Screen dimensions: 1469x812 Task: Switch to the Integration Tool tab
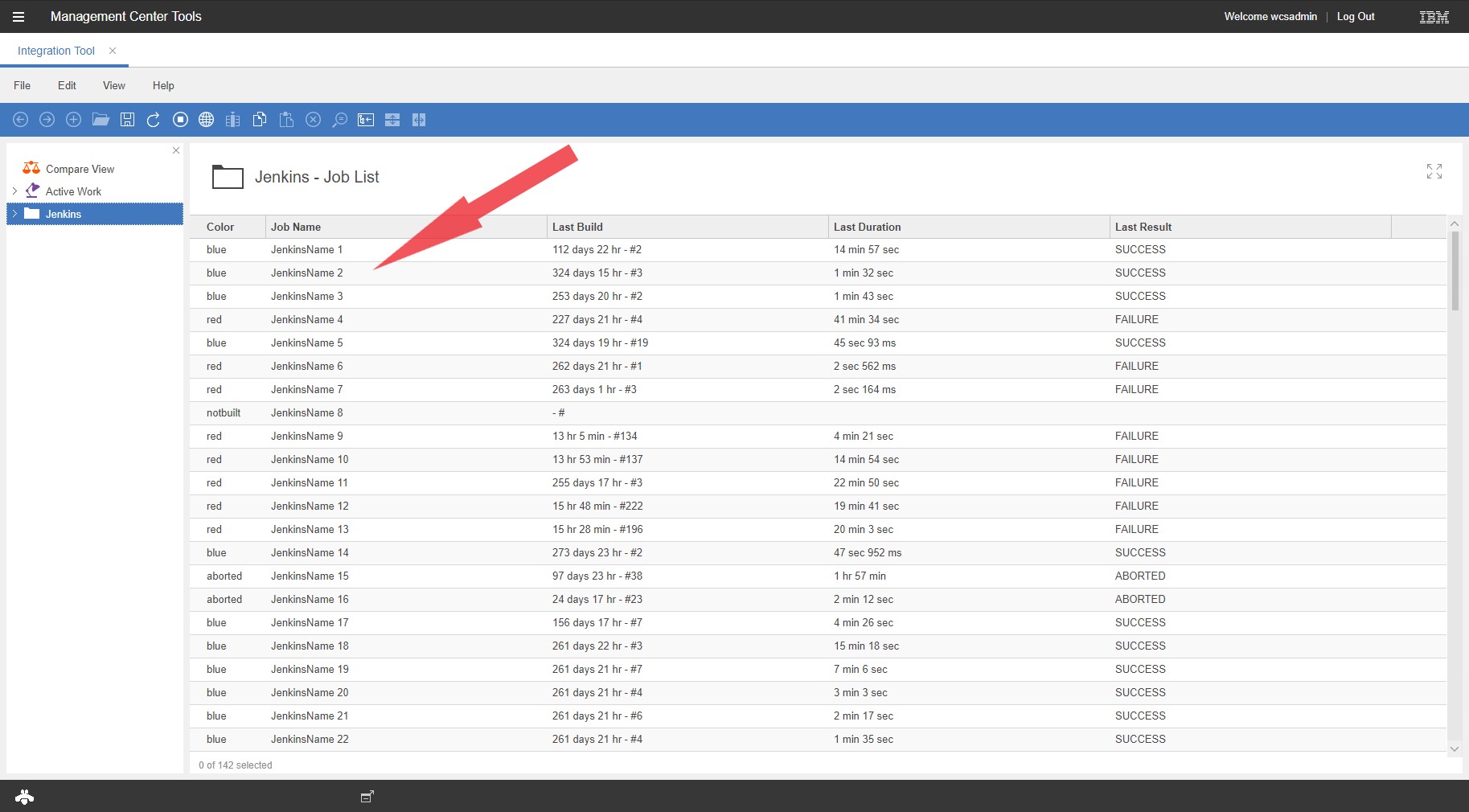coord(56,51)
